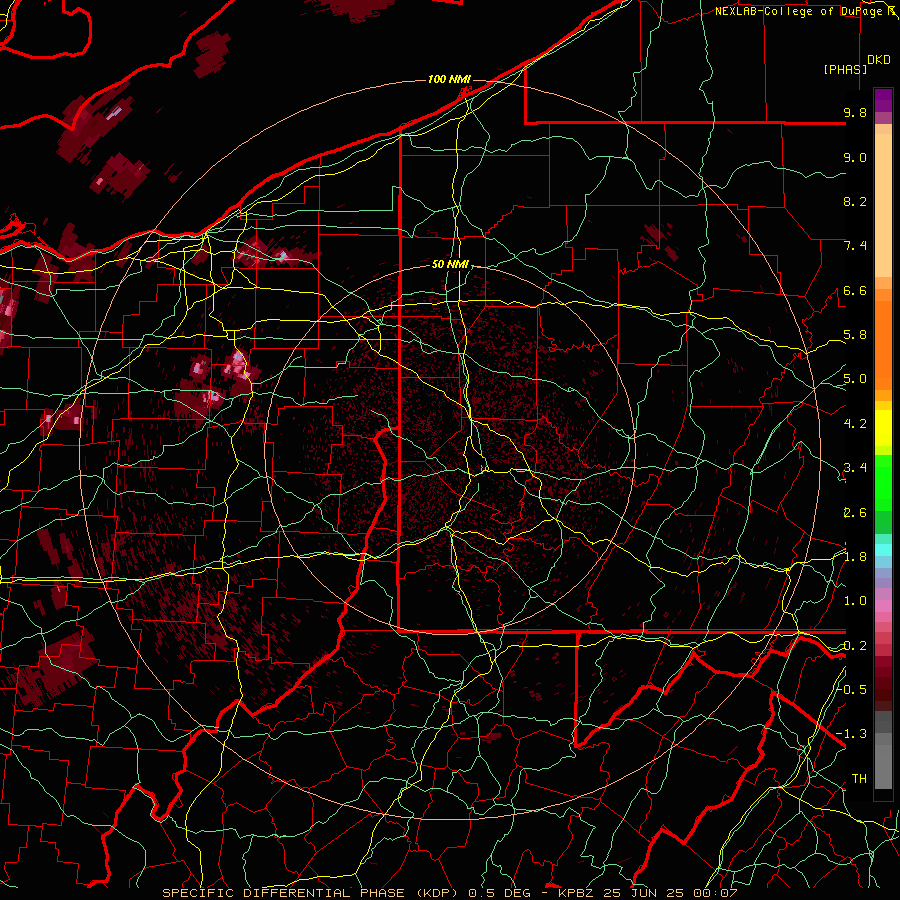Click the -1.3 value on the color scale
Screen dimensions: 900x900
tap(852, 734)
